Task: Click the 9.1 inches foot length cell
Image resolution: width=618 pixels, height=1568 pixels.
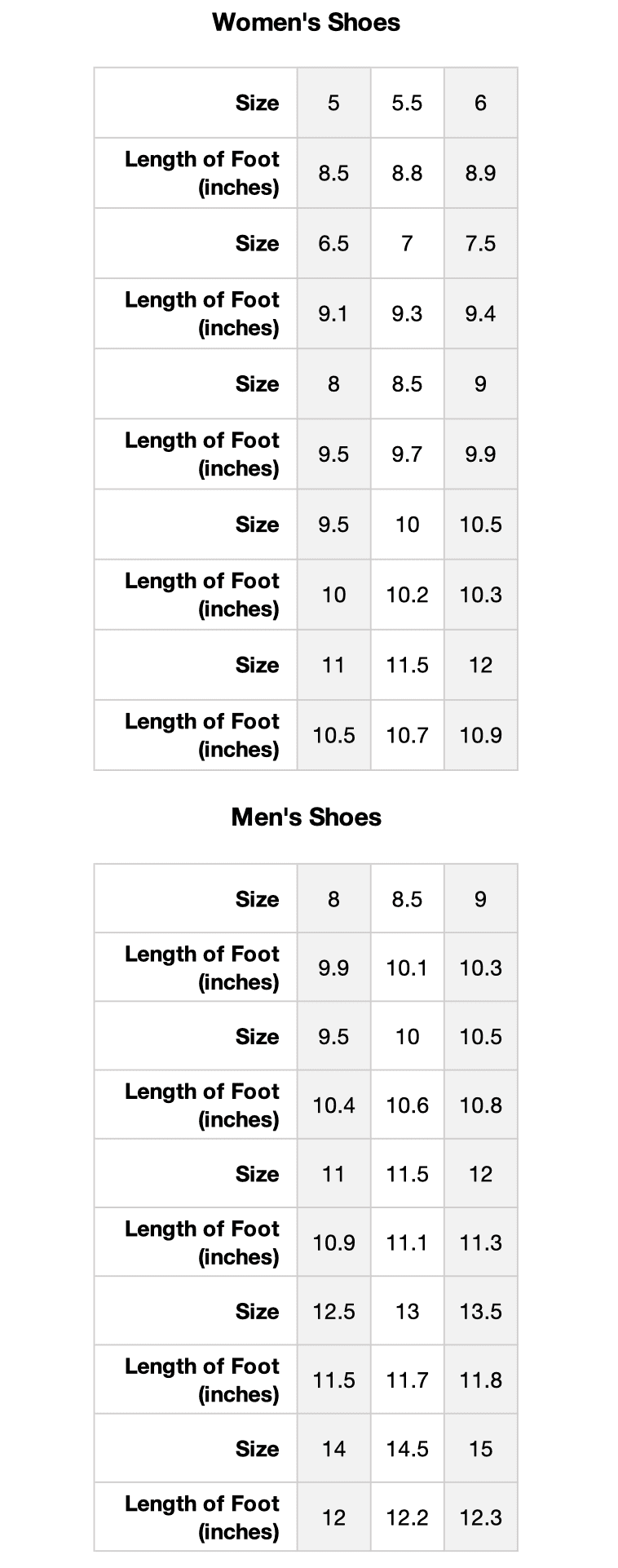Action: tap(333, 313)
